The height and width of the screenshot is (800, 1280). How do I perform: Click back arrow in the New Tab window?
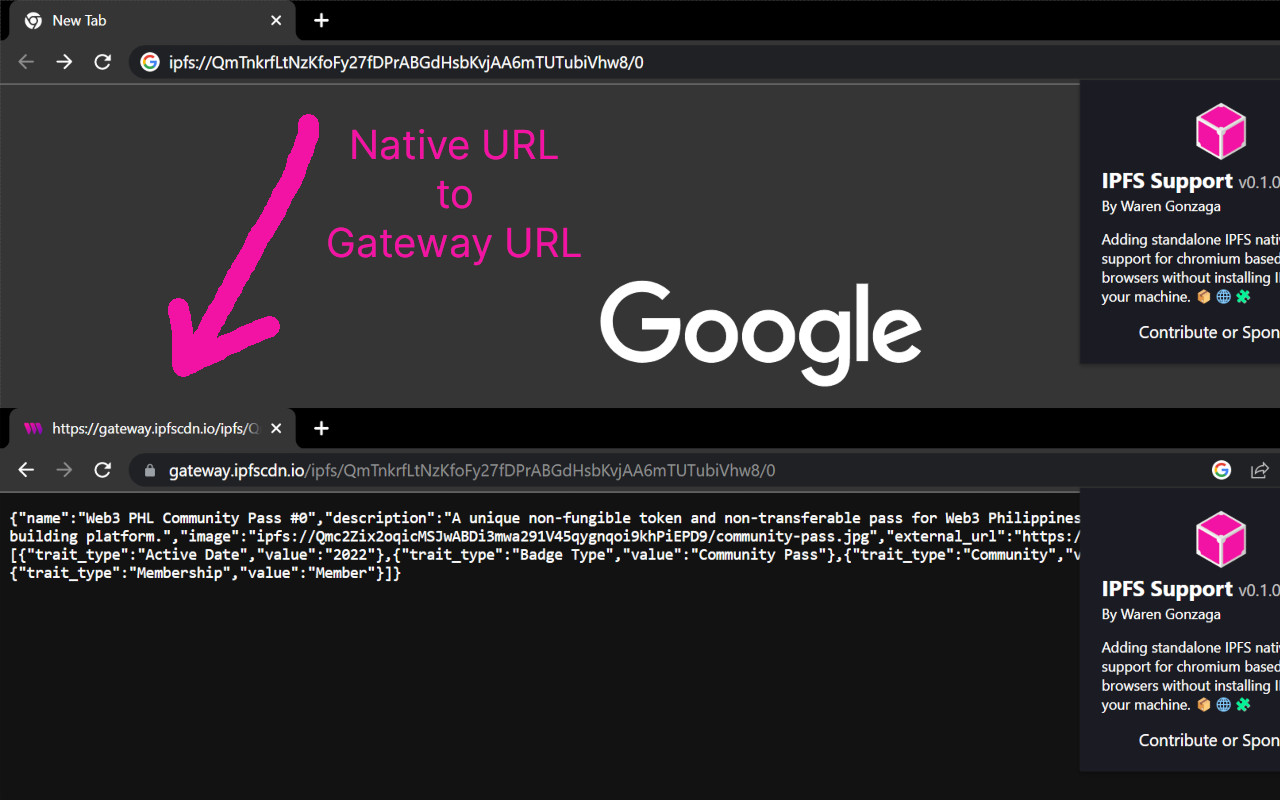click(x=26, y=62)
